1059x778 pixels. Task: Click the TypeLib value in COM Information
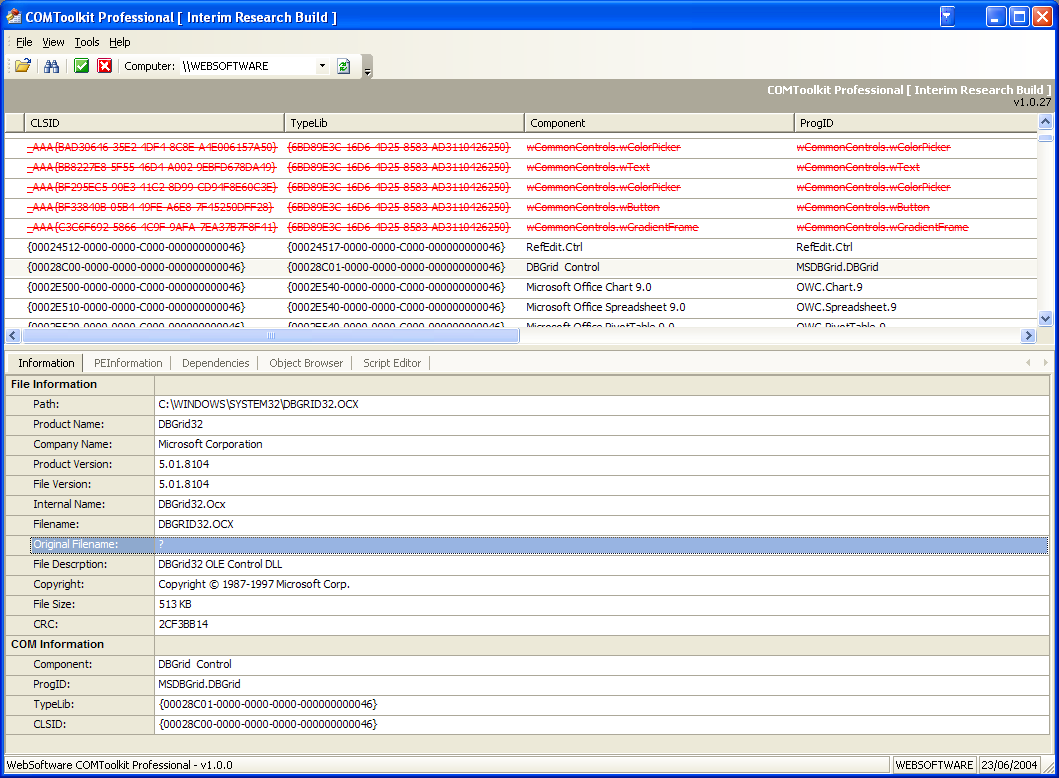coord(601,704)
